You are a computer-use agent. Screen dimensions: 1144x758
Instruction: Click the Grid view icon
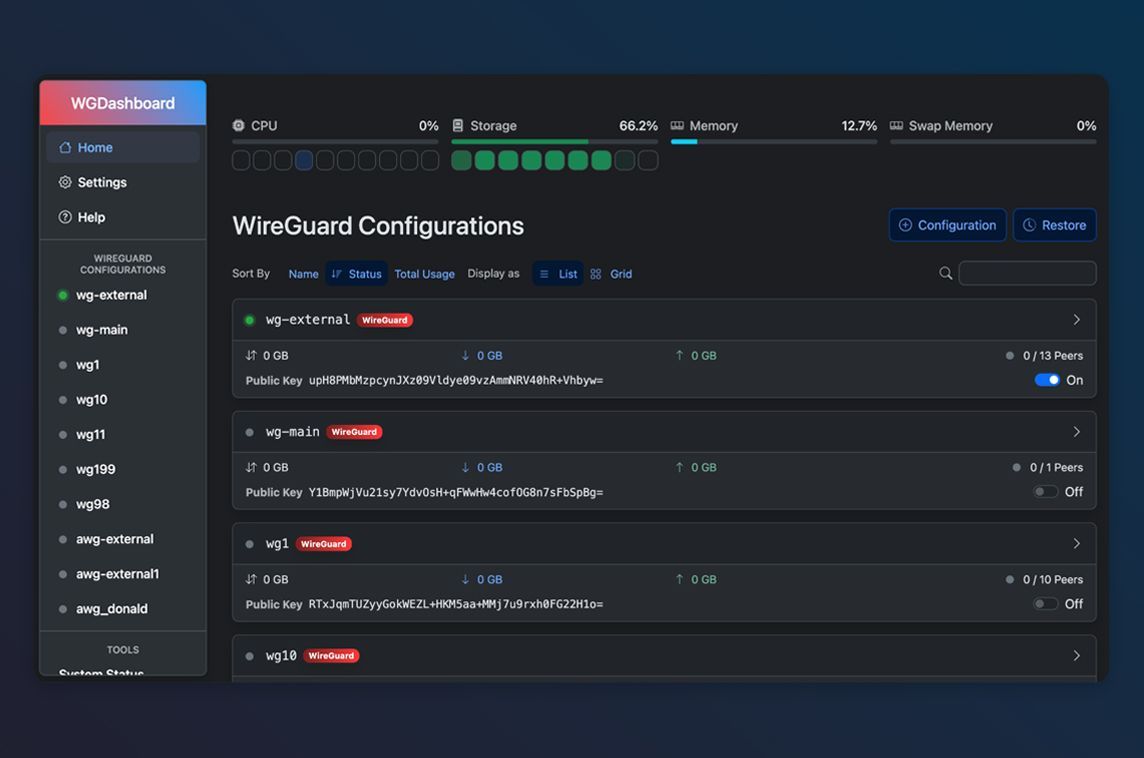(596, 274)
